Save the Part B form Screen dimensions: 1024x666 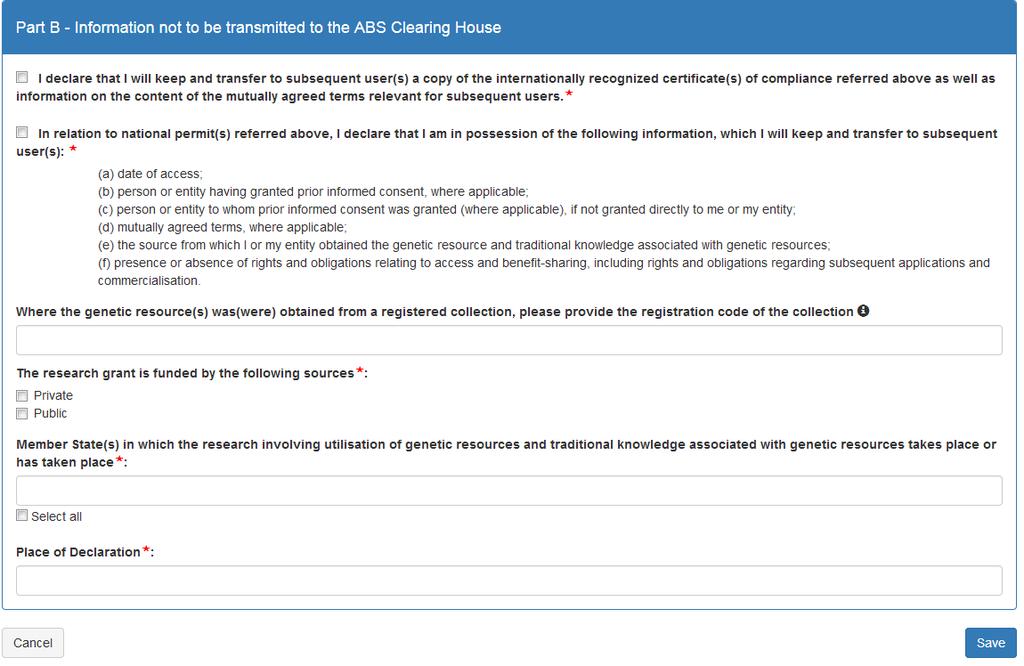(990, 643)
